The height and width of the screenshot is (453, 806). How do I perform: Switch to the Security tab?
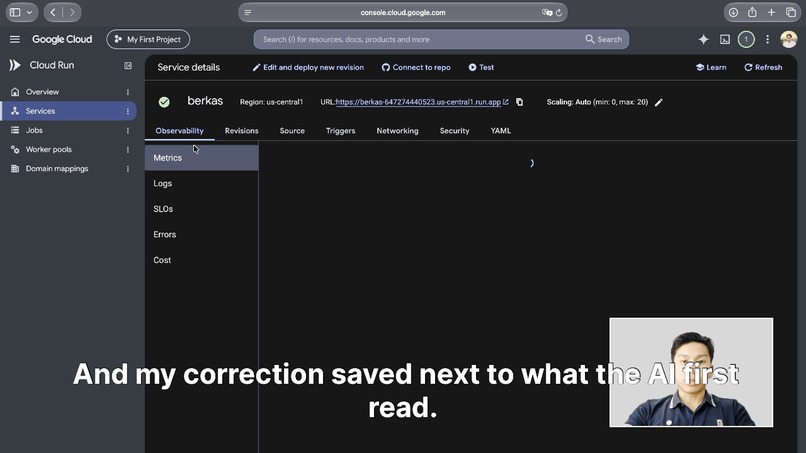(x=454, y=131)
